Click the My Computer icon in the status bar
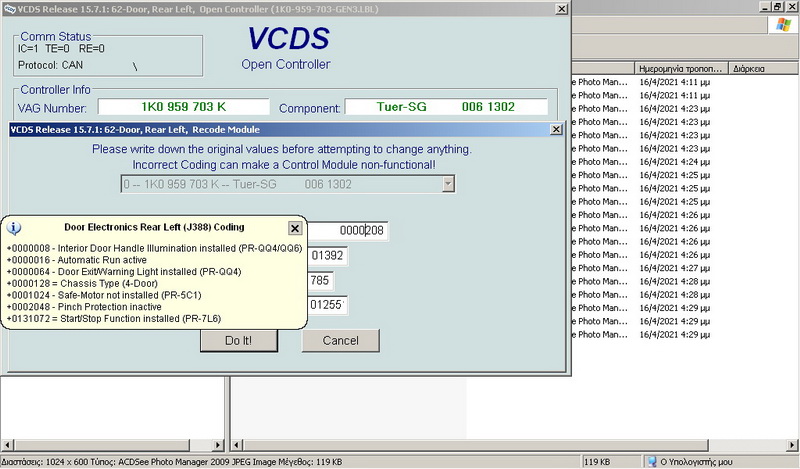 [652, 462]
